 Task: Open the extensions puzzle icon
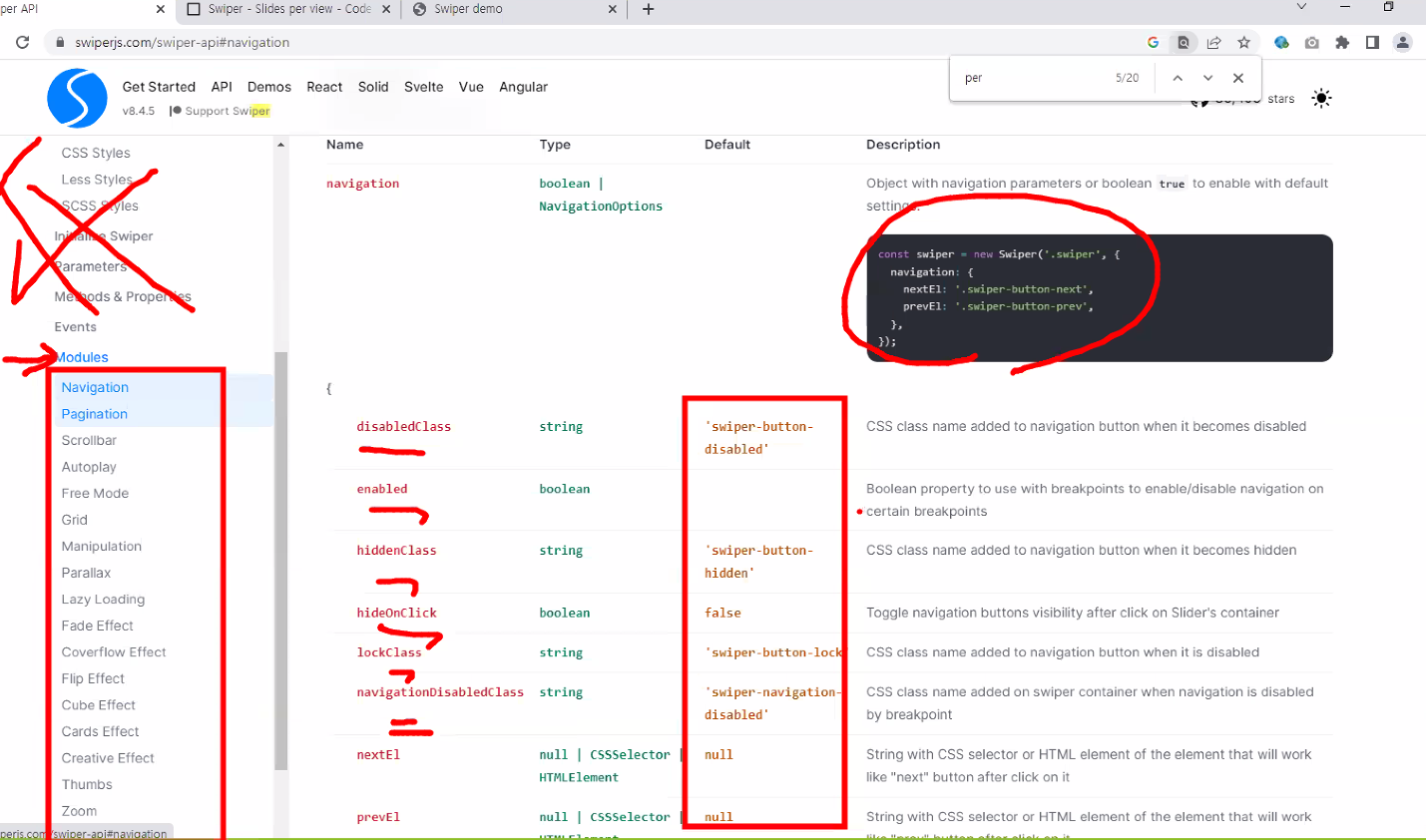pyautogui.click(x=1342, y=43)
